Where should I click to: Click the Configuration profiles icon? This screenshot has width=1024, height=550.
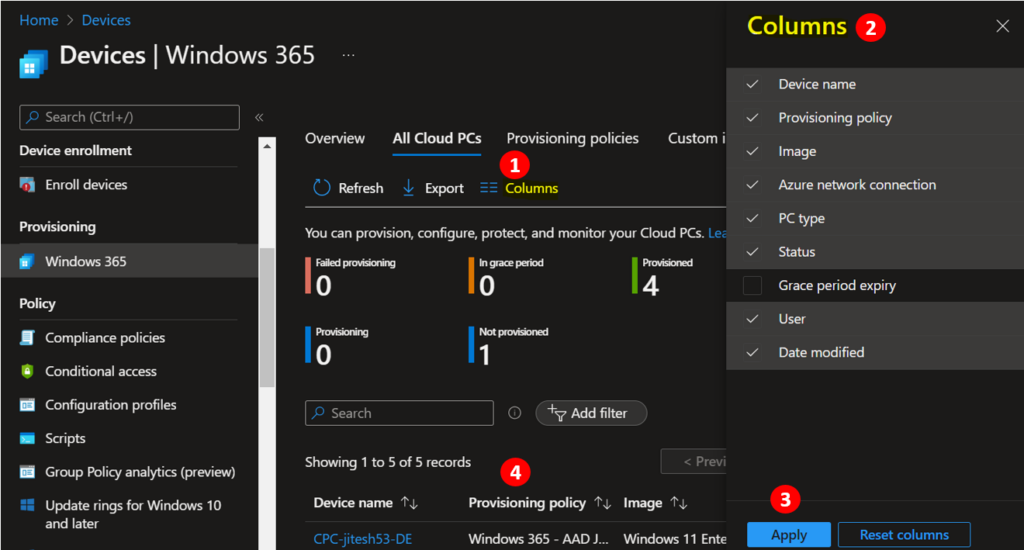click(x=27, y=405)
